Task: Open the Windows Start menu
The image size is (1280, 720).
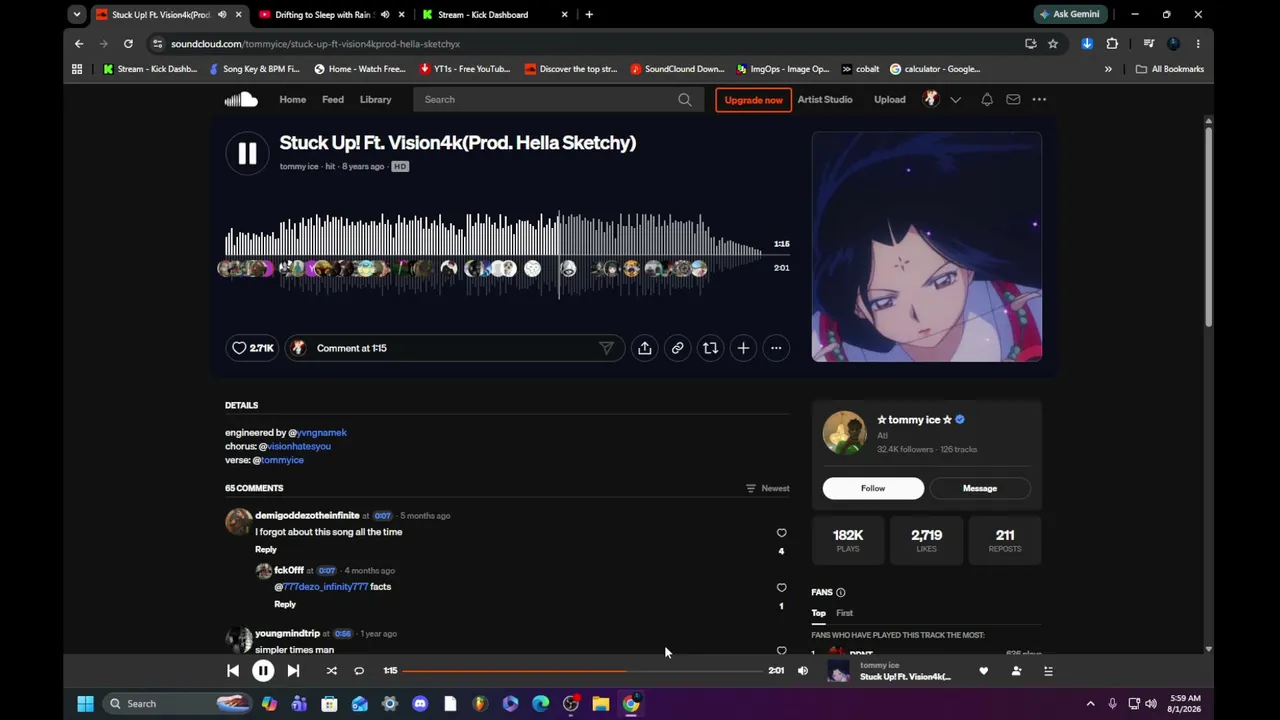Action: [85, 704]
